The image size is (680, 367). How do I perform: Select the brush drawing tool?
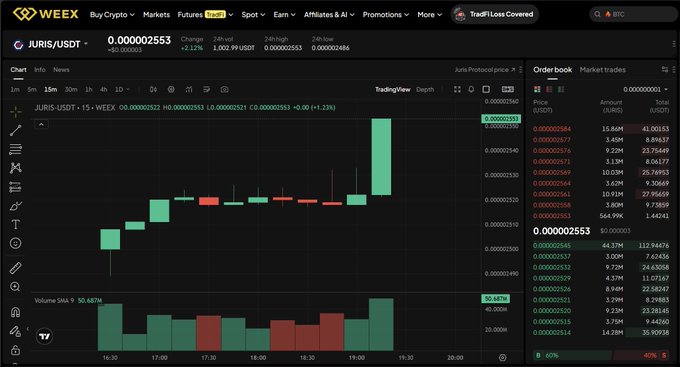click(16, 206)
